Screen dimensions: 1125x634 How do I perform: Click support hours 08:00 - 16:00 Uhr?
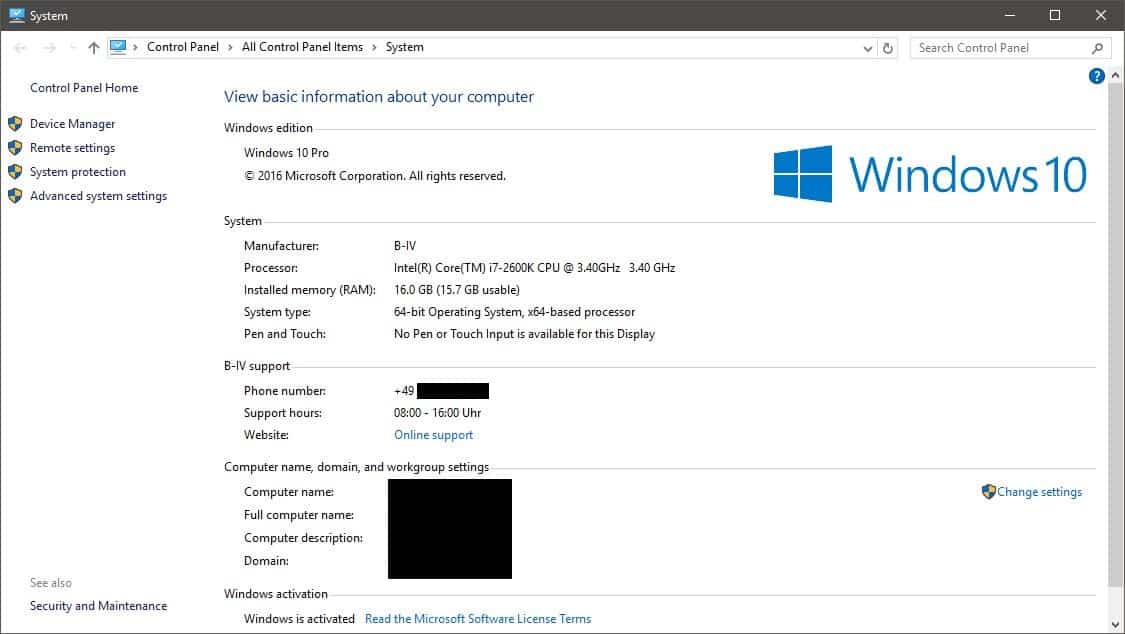pyautogui.click(x=438, y=412)
